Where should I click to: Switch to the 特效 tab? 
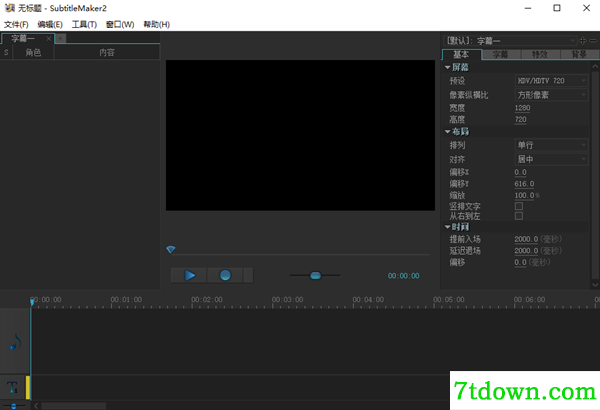coord(540,54)
